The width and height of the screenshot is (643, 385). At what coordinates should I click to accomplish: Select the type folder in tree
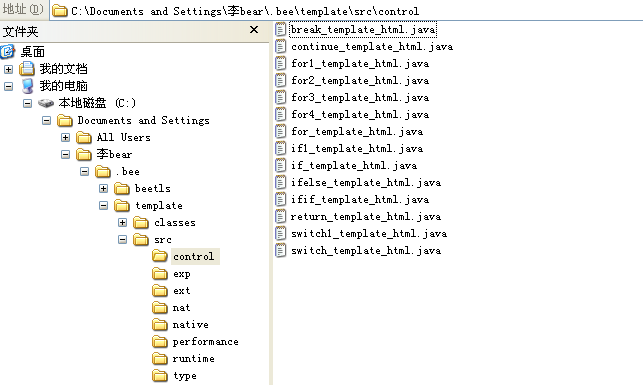point(185,376)
